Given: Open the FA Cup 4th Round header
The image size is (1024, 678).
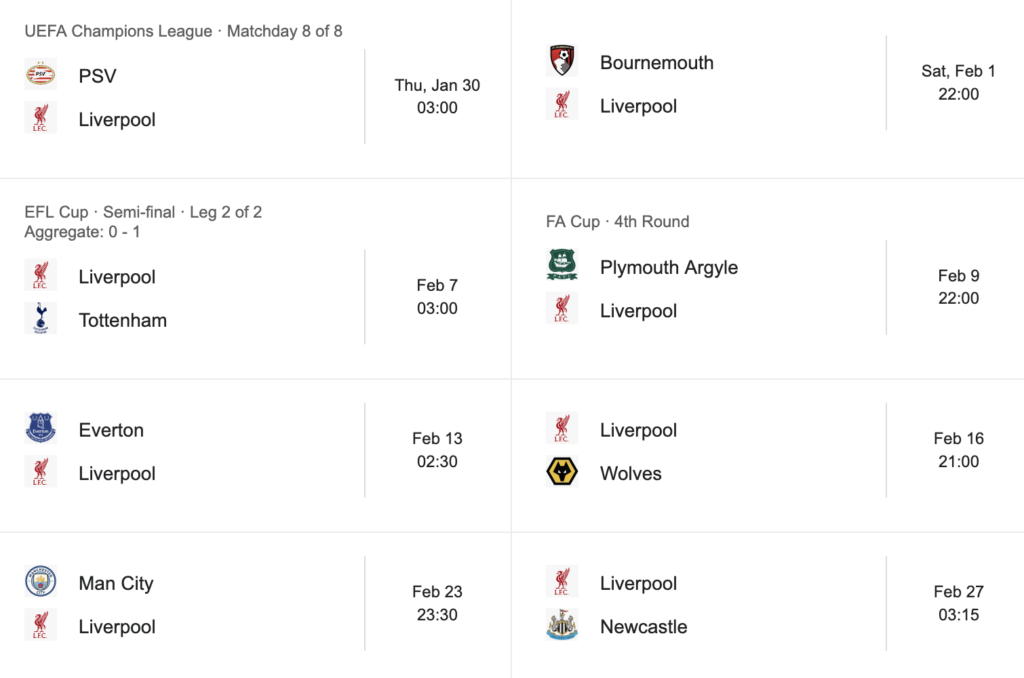Looking at the screenshot, I should click(617, 221).
